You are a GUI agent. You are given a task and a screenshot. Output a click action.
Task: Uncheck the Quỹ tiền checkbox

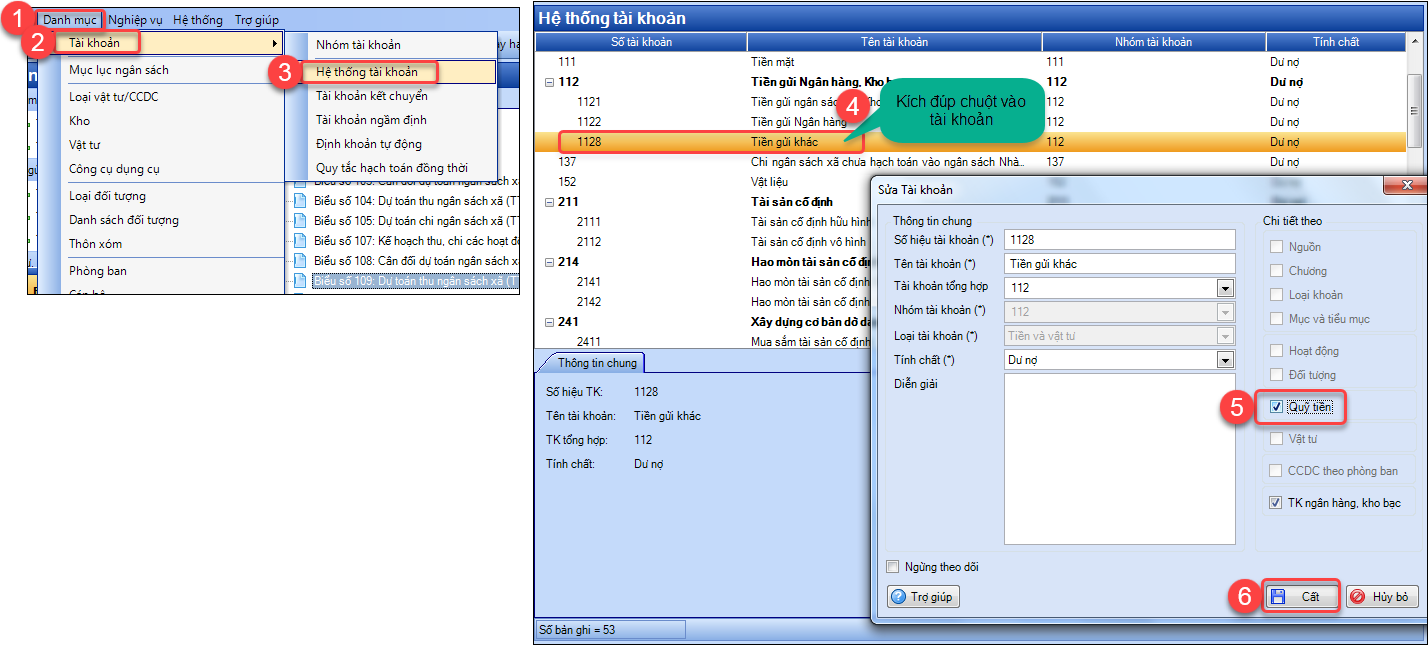pos(1276,407)
